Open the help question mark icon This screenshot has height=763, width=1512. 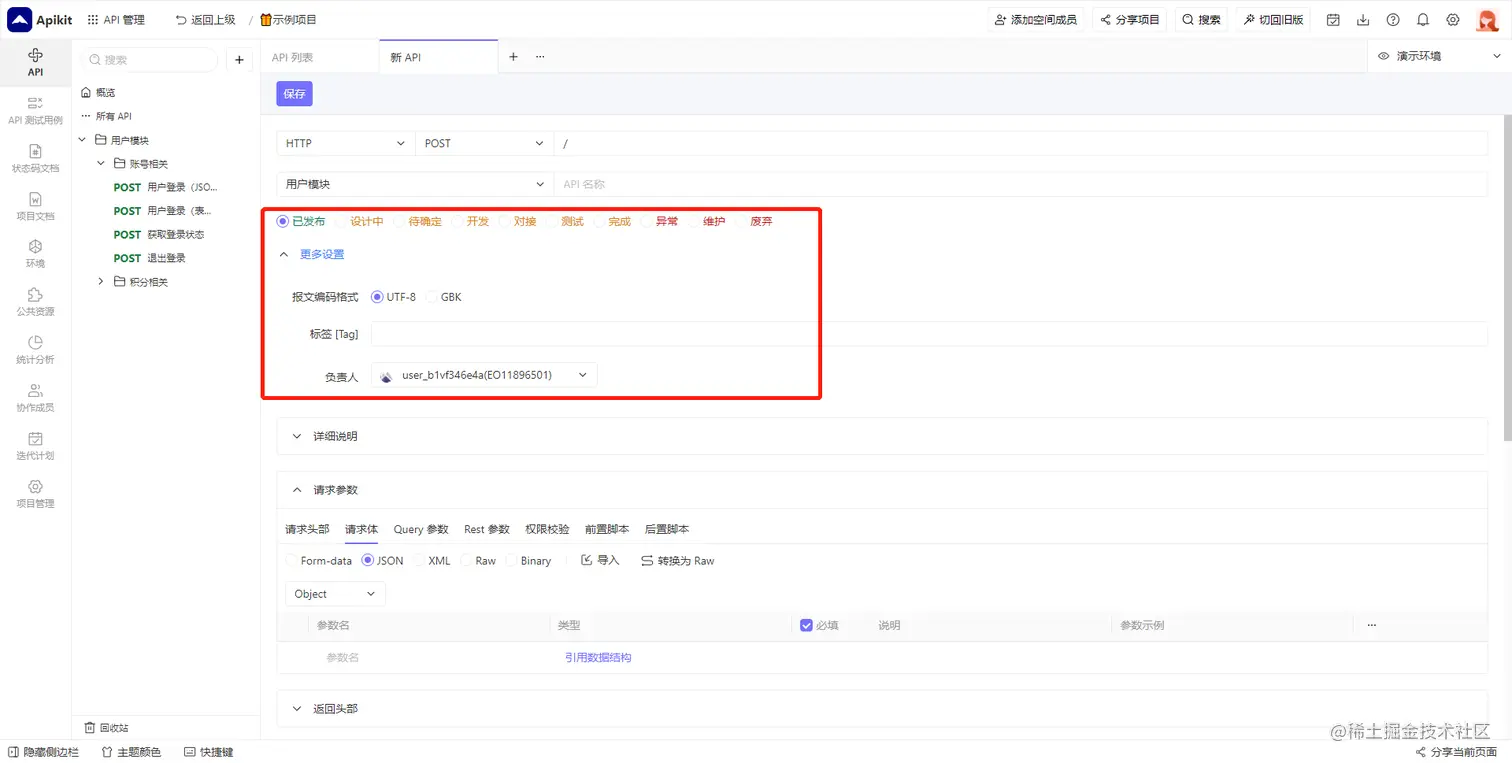tap(1393, 20)
